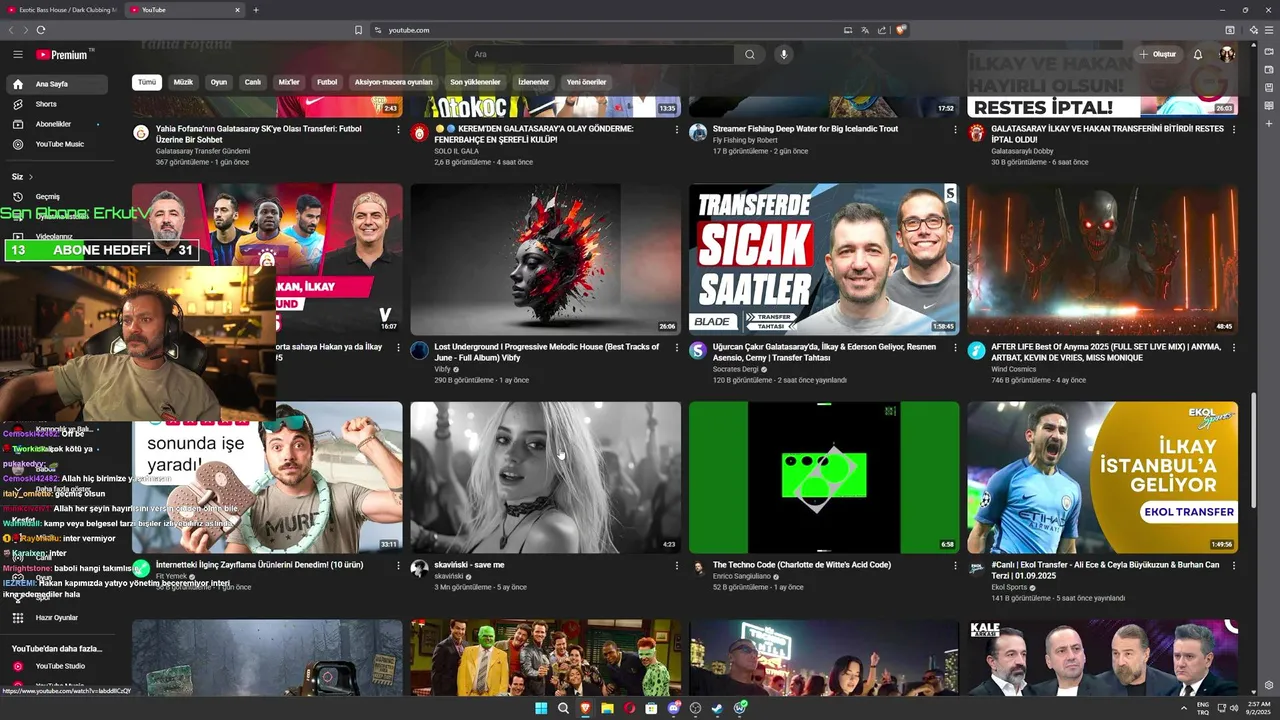The height and width of the screenshot is (720, 1280).
Task: Click the search magnifier button
Action: click(750, 54)
